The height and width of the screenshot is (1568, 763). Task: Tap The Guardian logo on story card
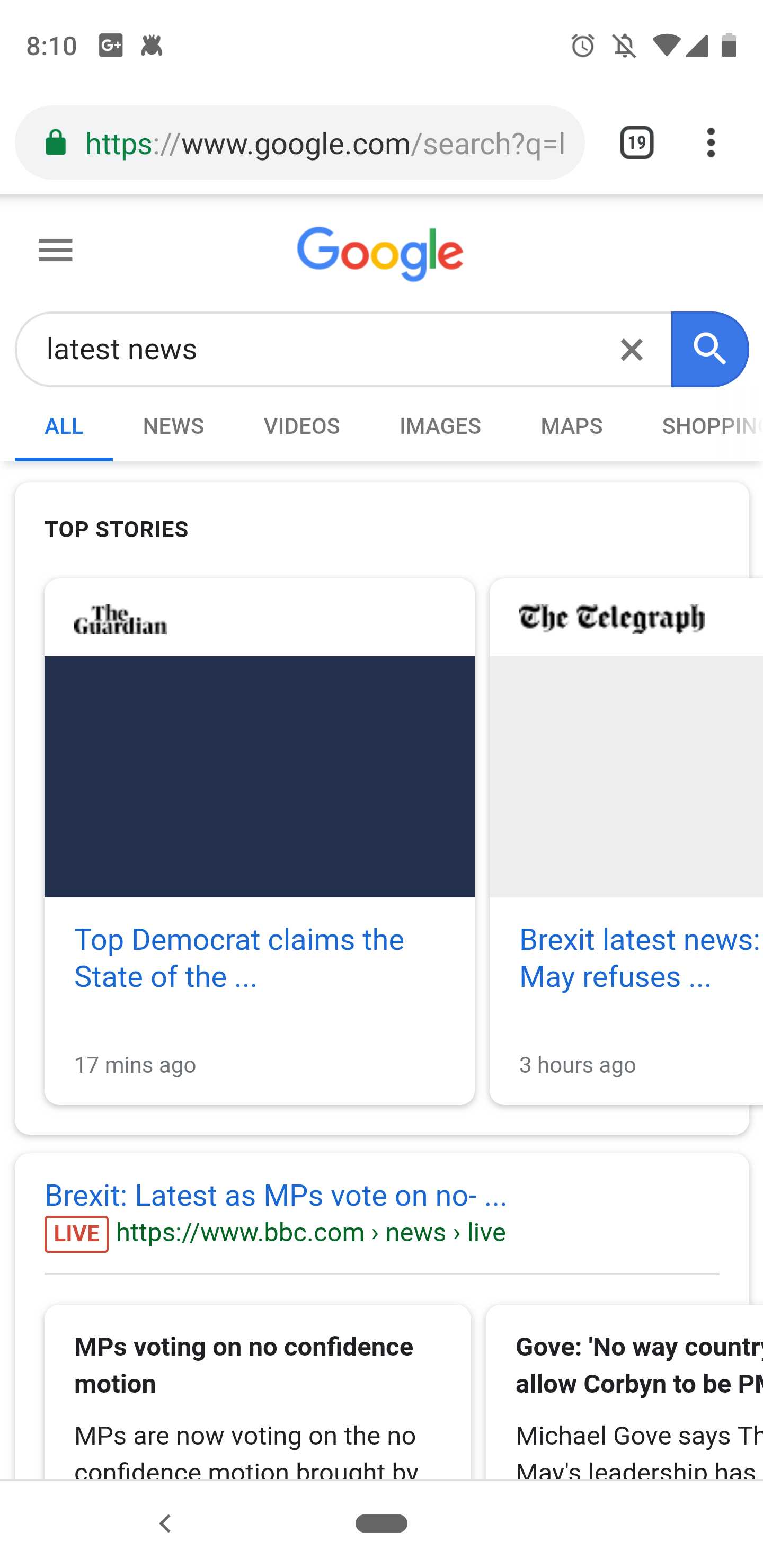click(x=121, y=620)
